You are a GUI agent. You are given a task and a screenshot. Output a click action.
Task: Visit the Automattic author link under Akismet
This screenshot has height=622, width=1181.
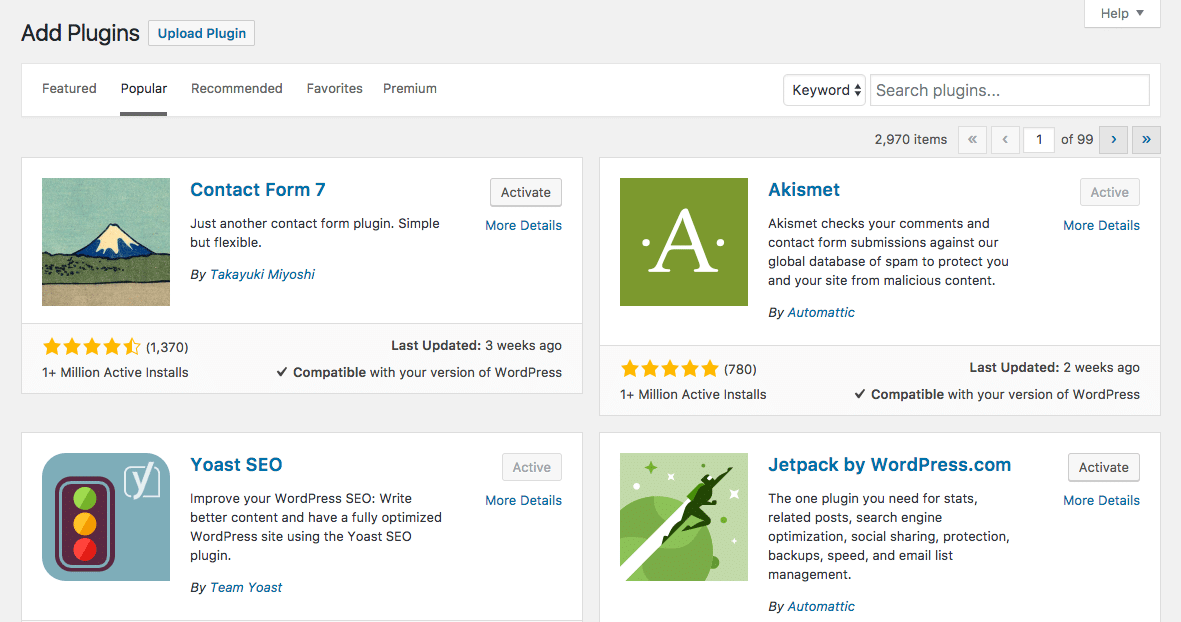point(821,312)
